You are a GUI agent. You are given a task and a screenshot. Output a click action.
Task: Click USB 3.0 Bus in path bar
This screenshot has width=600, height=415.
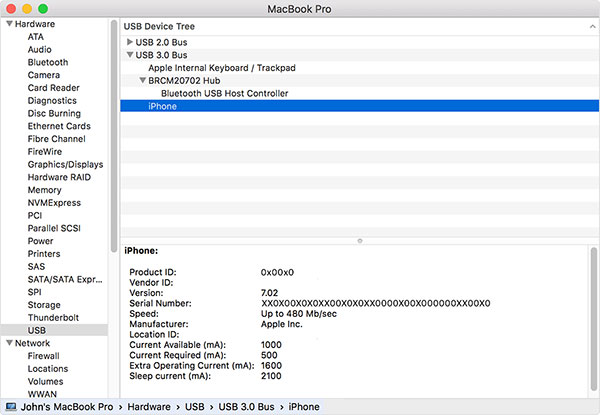point(246,407)
